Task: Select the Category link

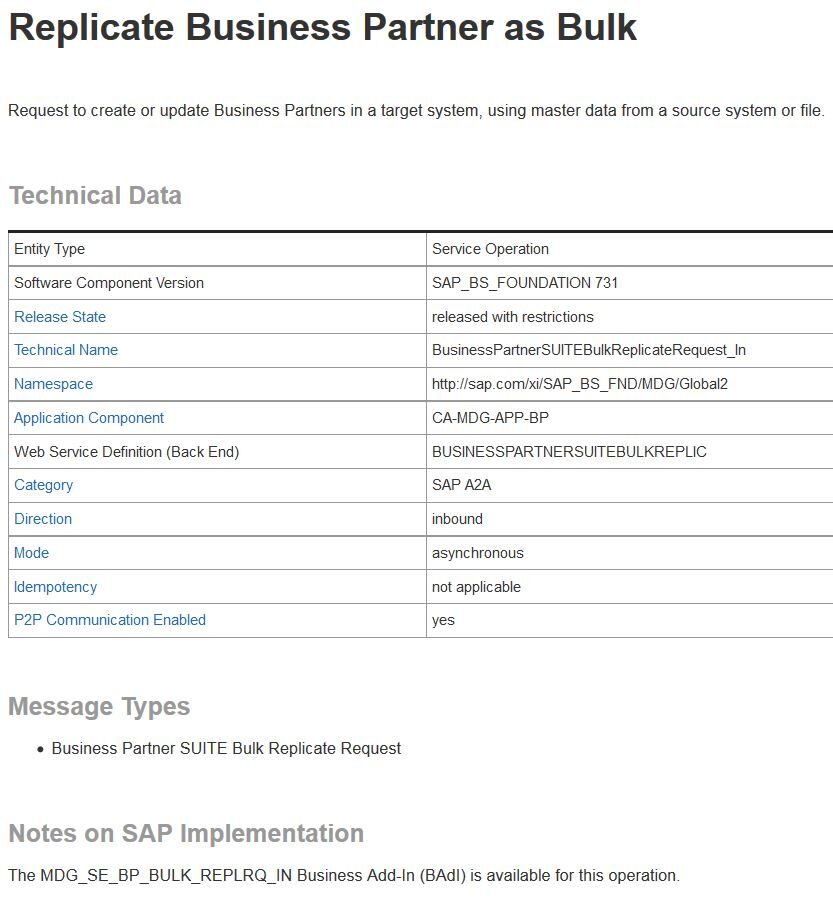Action: pyautogui.click(x=43, y=485)
